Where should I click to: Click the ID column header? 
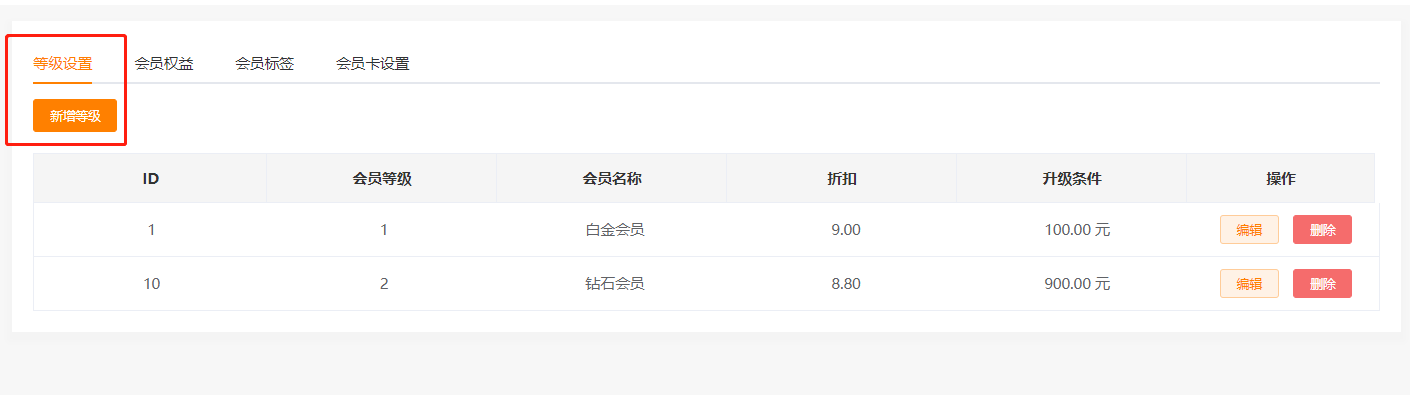(x=151, y=179)
